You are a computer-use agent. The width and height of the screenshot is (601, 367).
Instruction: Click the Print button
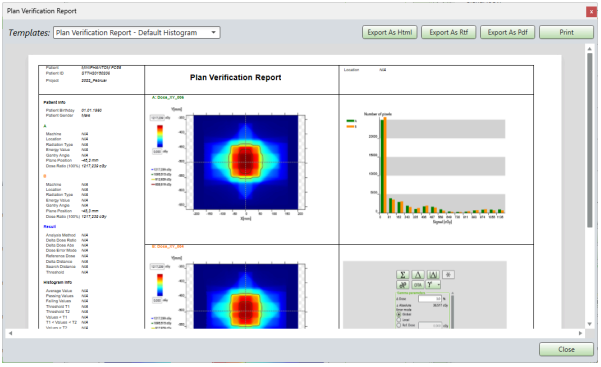(x=567, y=32)
